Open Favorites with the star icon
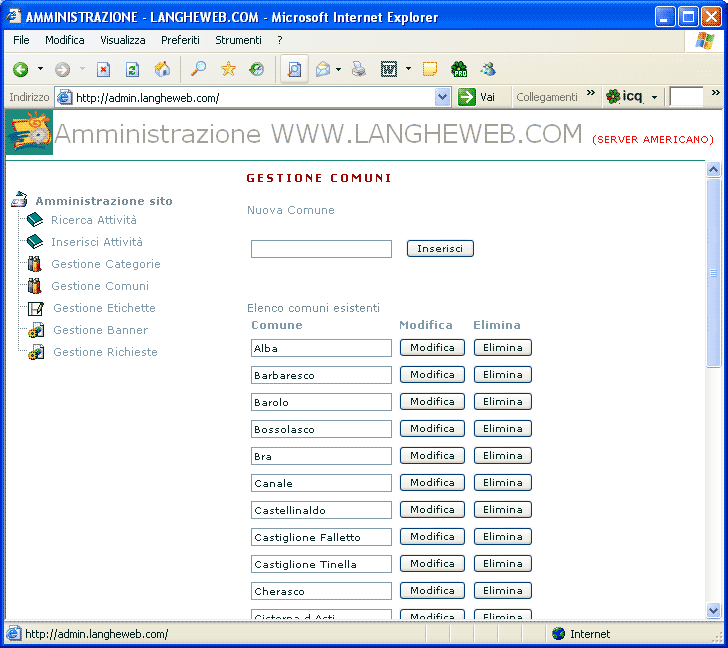The image size is (728, 648). point(228,69)
